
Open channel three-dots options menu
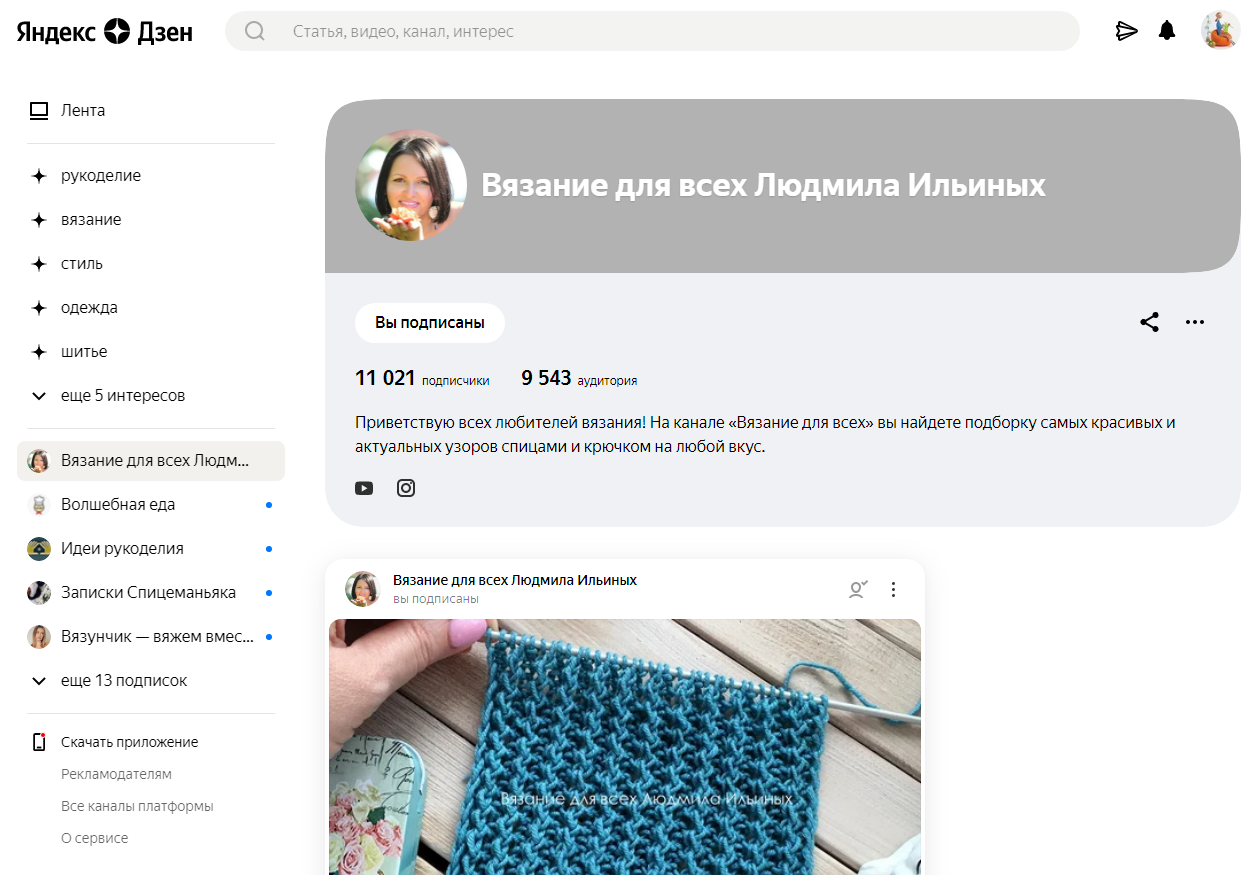click(x=1195, y=322)
